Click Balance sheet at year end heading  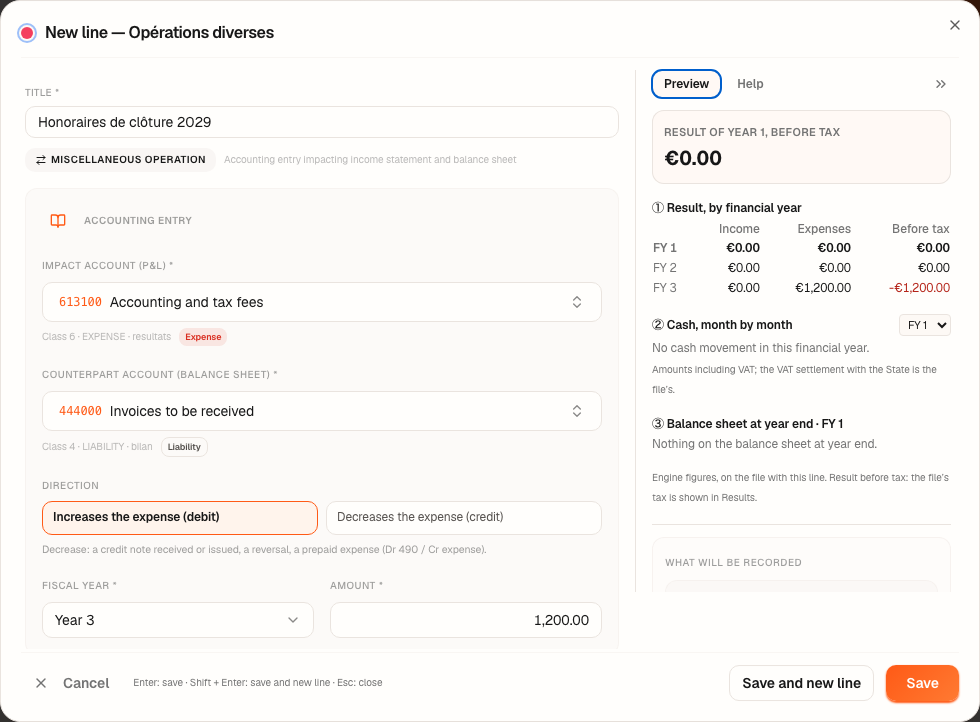tap(748, 424)
